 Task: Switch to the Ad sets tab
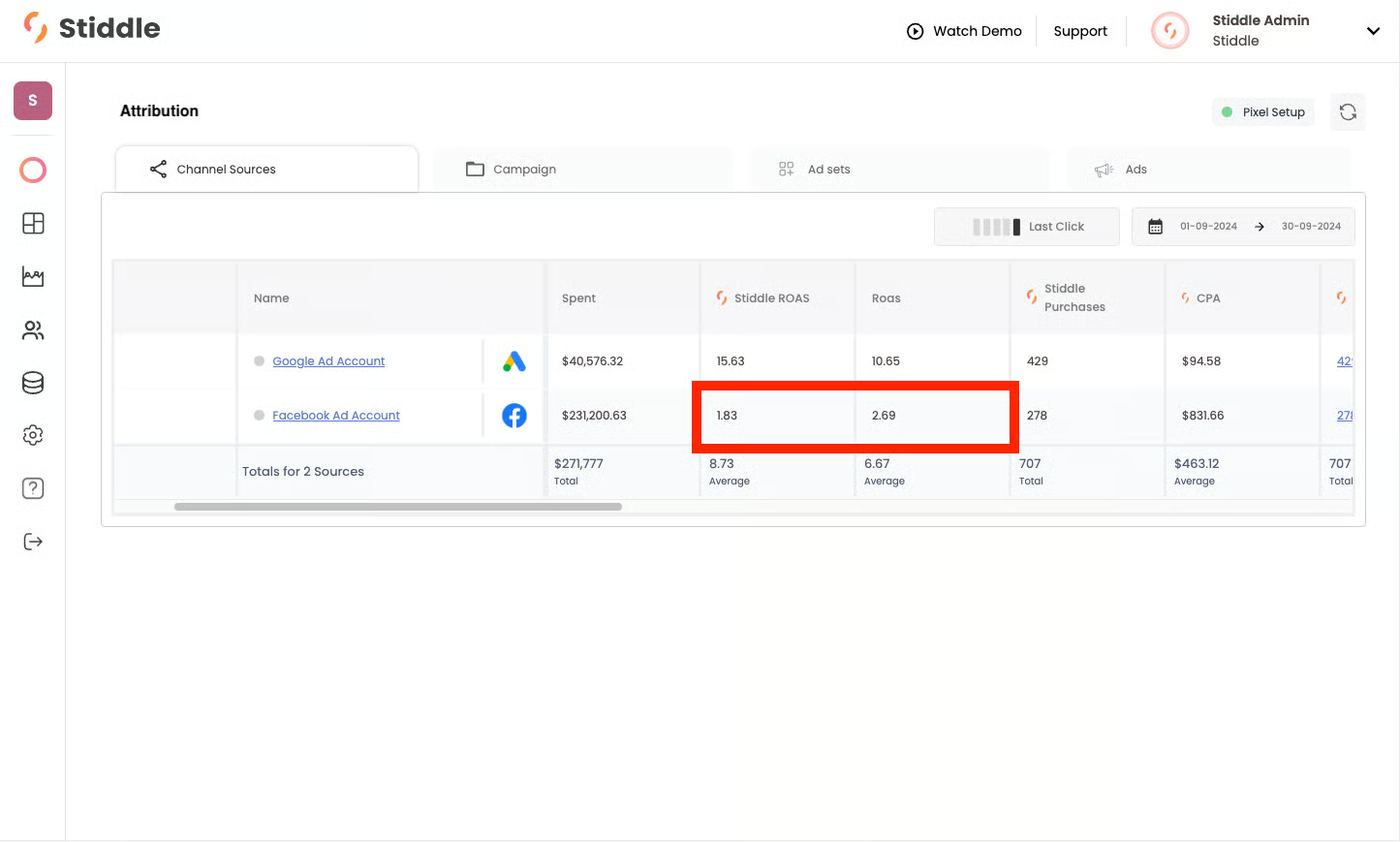[x=900, y=169]
